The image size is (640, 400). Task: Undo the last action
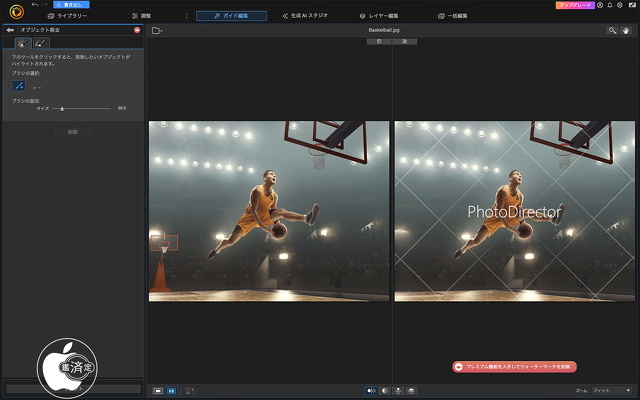point(35,4)
